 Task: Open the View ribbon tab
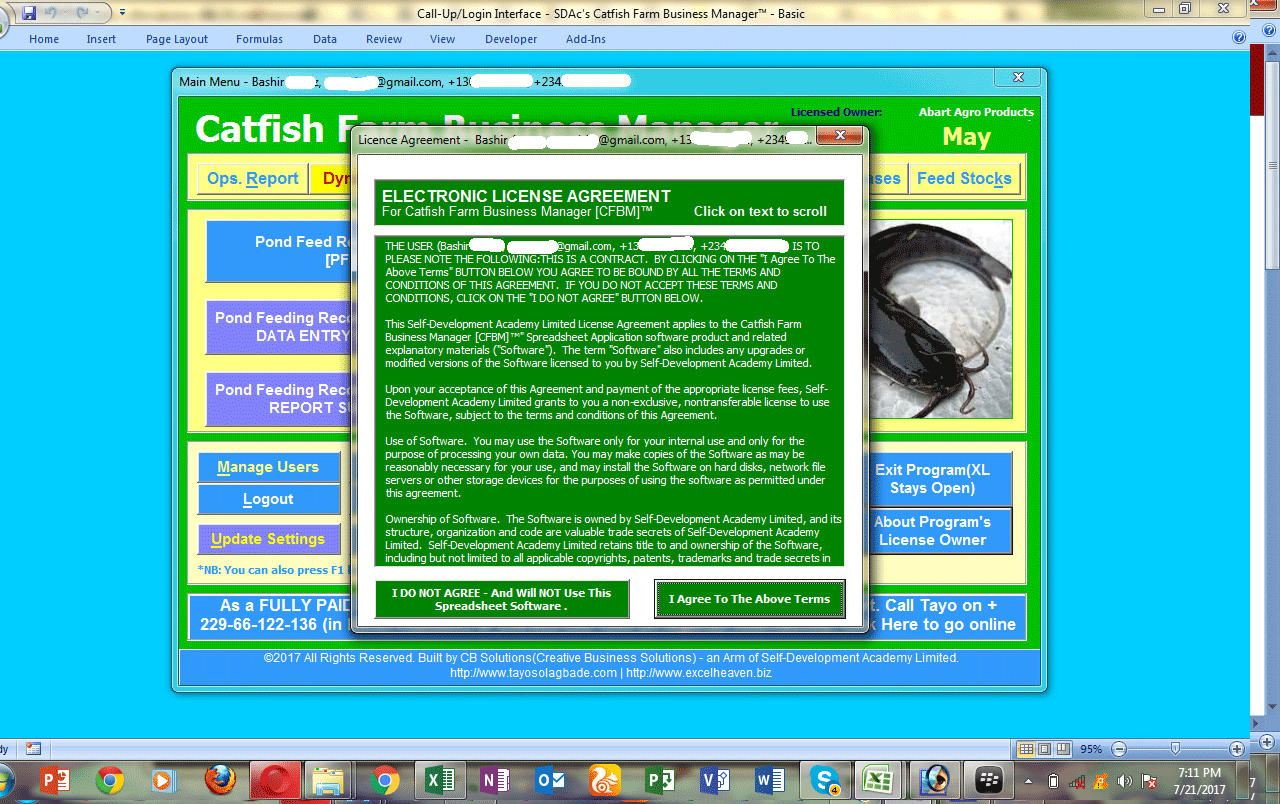pos(442,39)
